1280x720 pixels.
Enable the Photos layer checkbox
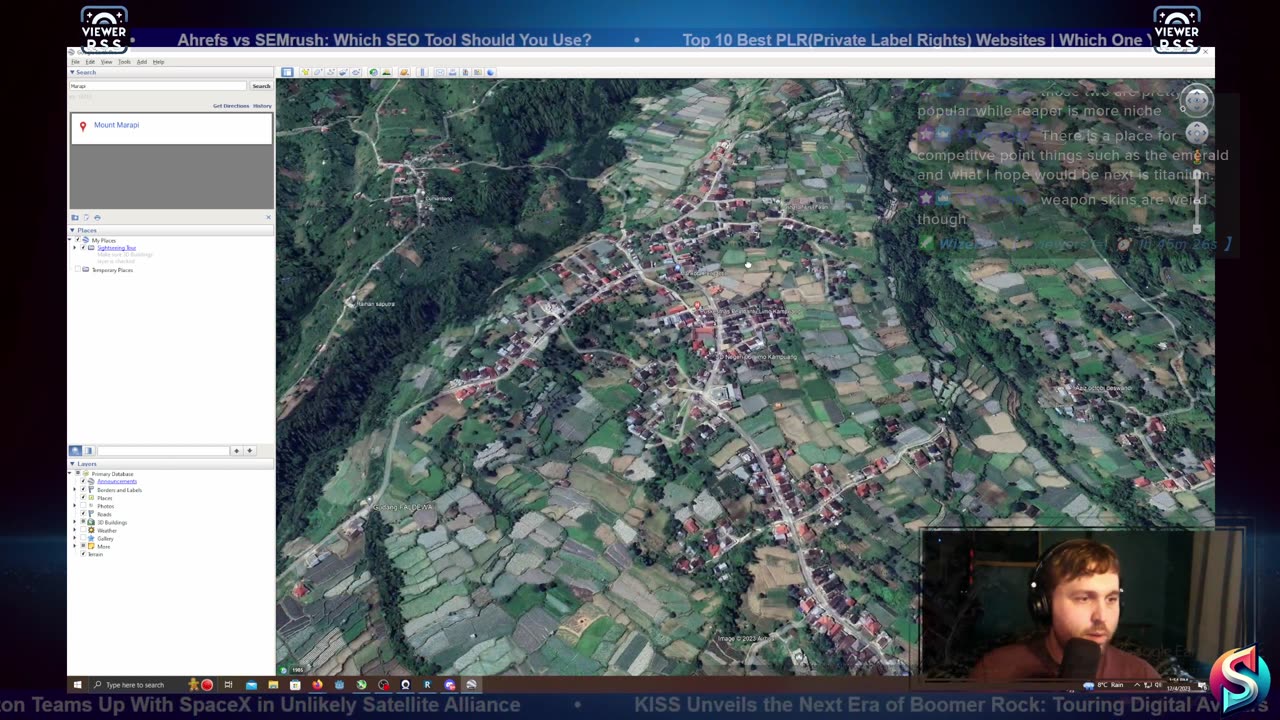coord(83,506)
